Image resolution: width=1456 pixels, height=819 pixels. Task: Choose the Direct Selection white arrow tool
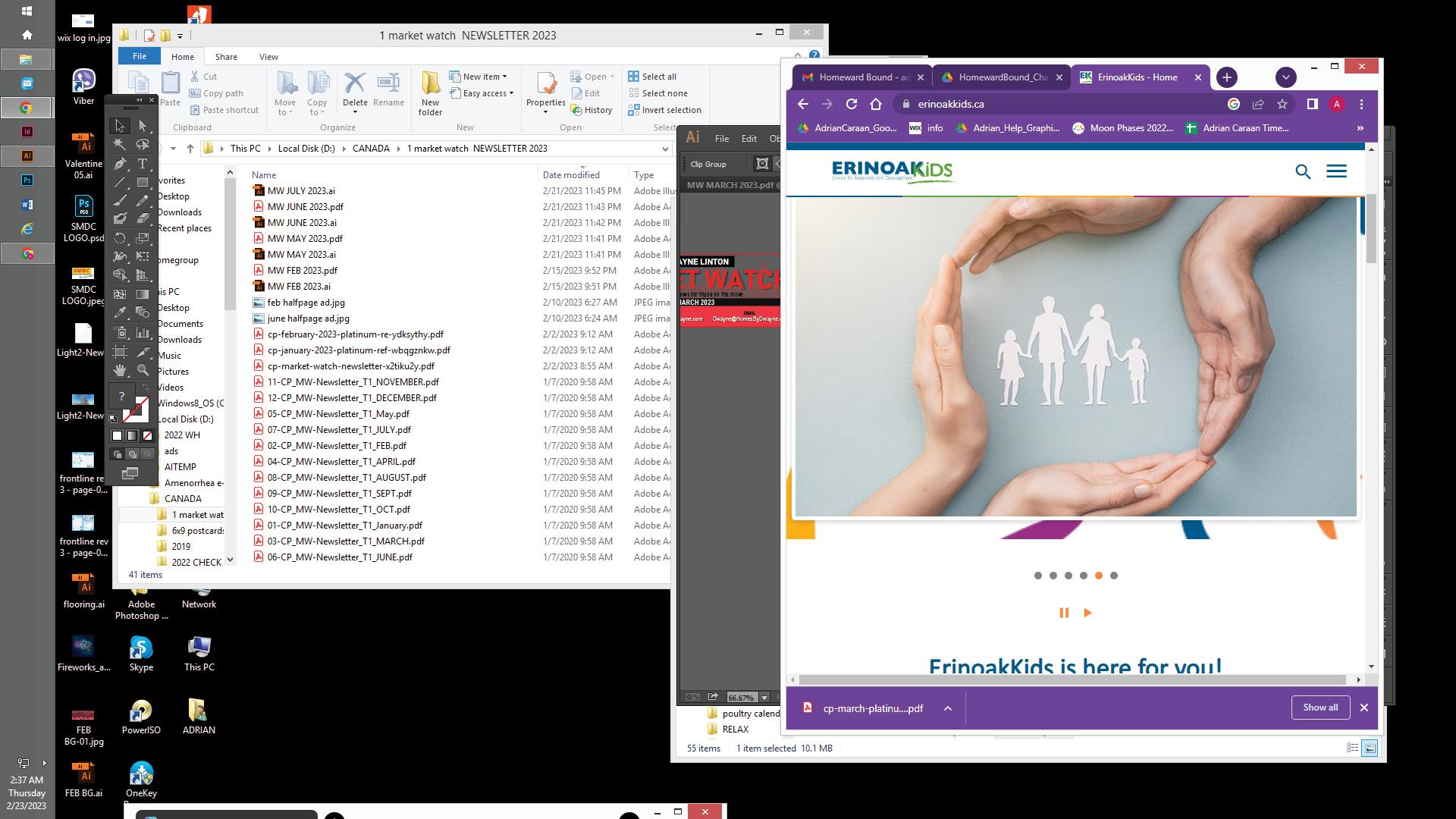pos(143,126)
